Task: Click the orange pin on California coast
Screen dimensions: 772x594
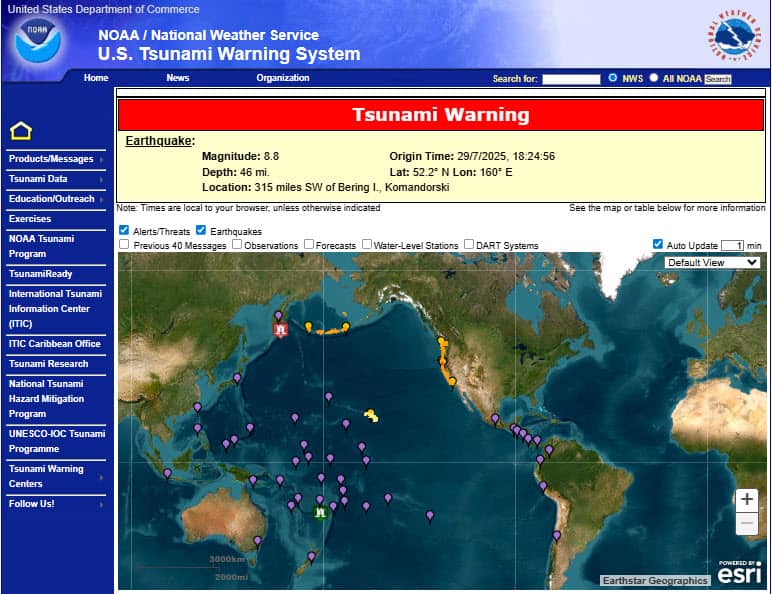Action: click(452, 382)
